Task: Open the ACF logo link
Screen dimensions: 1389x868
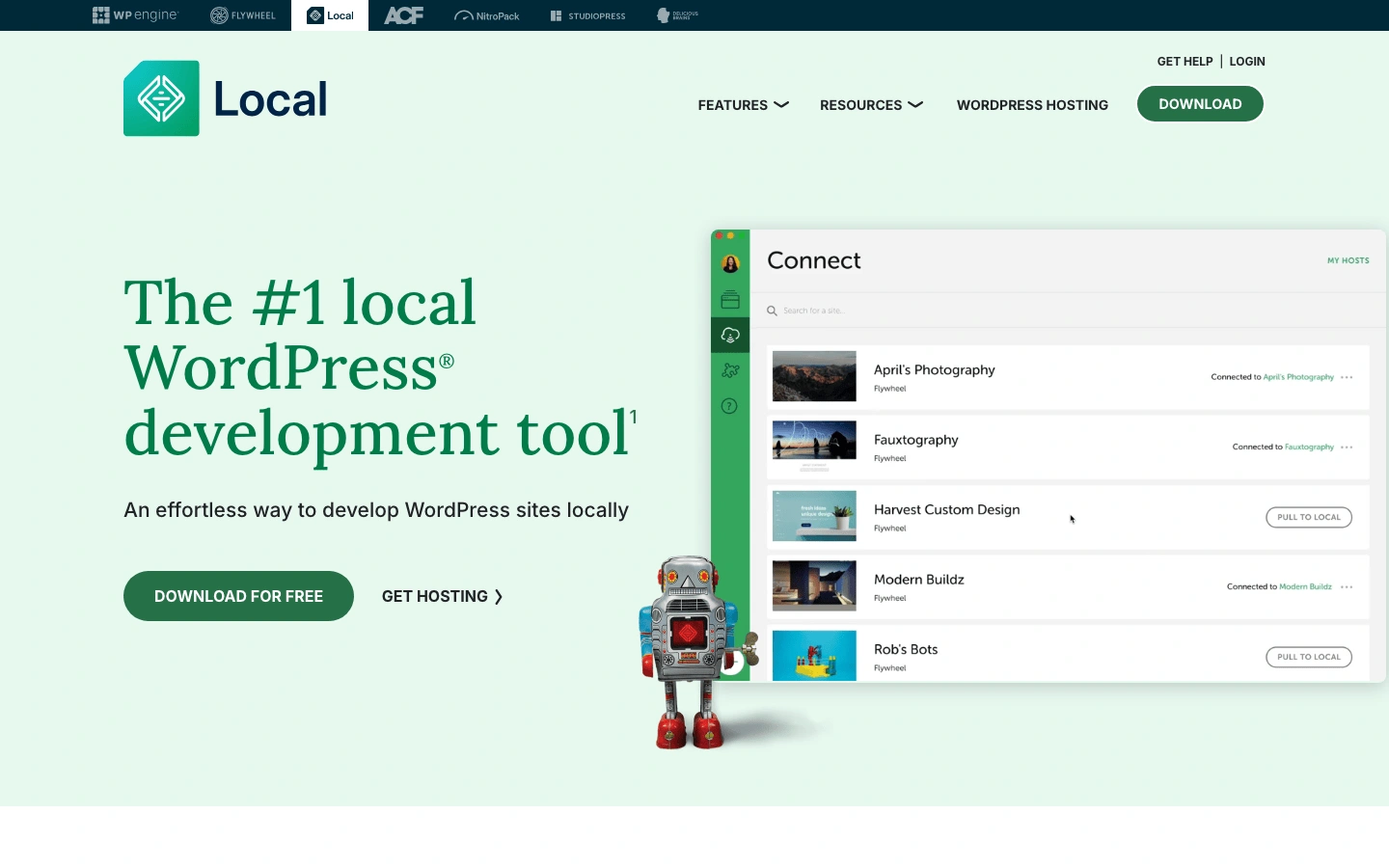Action: 403,15
